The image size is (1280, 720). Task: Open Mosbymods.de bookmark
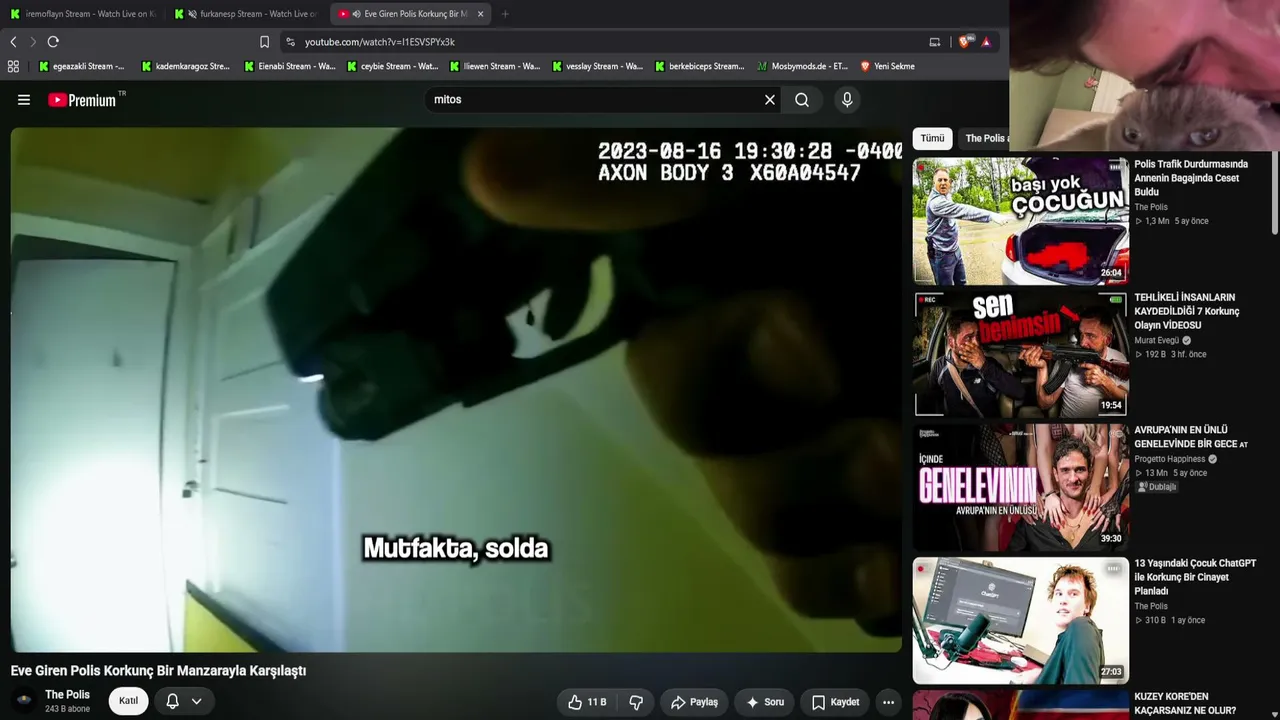click(x=803, y=66)
